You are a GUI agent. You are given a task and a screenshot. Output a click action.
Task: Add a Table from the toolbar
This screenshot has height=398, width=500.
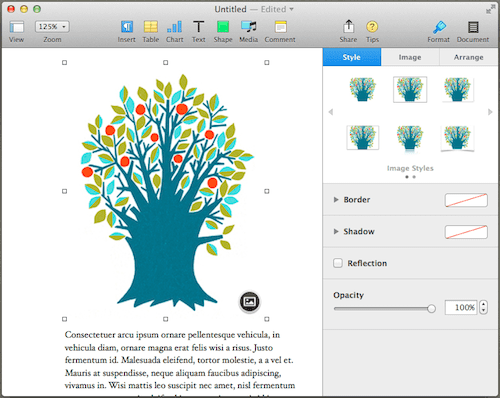[x=151, y=27]
